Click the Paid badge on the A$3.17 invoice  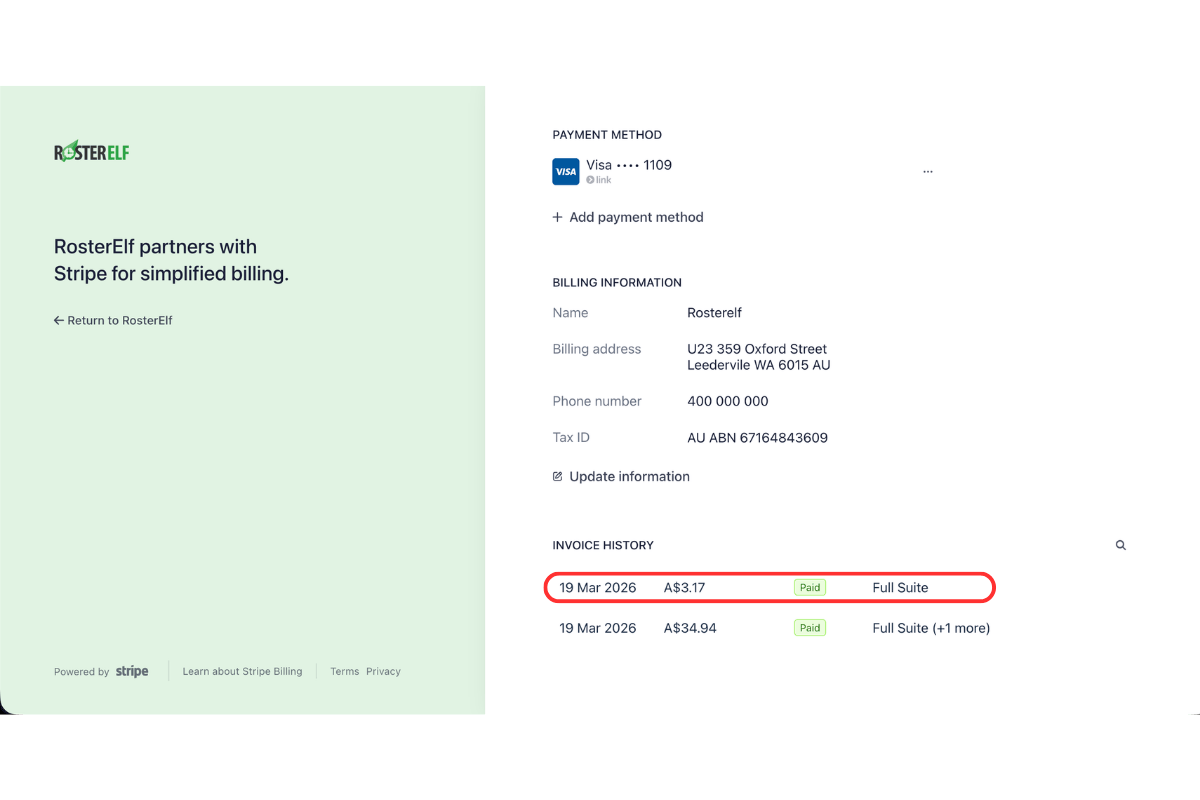pyautogui.click(x=809, y=587)
